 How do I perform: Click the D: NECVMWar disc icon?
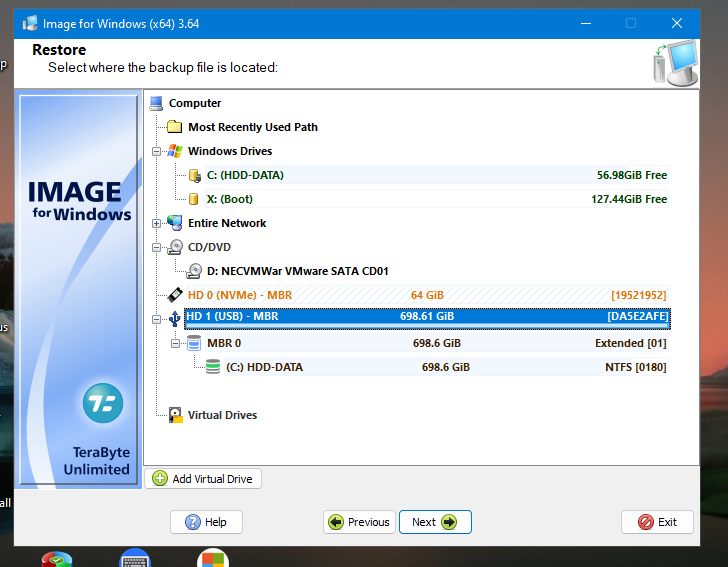[x=194, y=271]
